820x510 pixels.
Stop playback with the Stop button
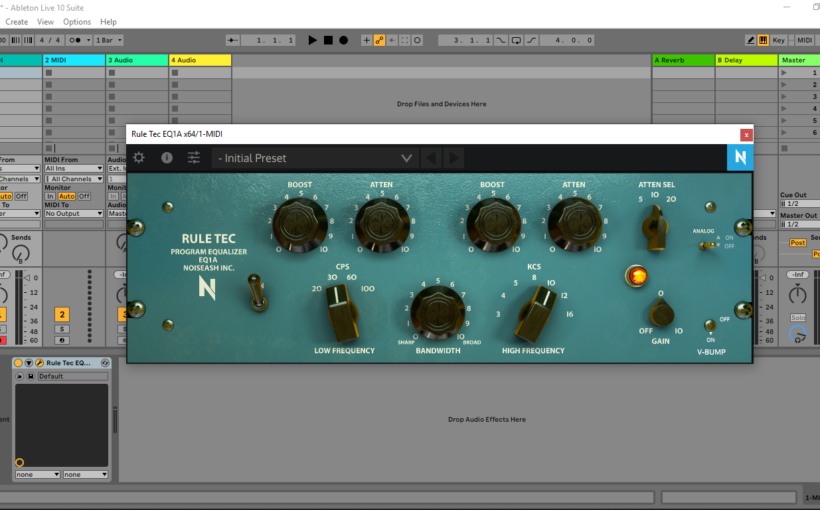[328, 40]
